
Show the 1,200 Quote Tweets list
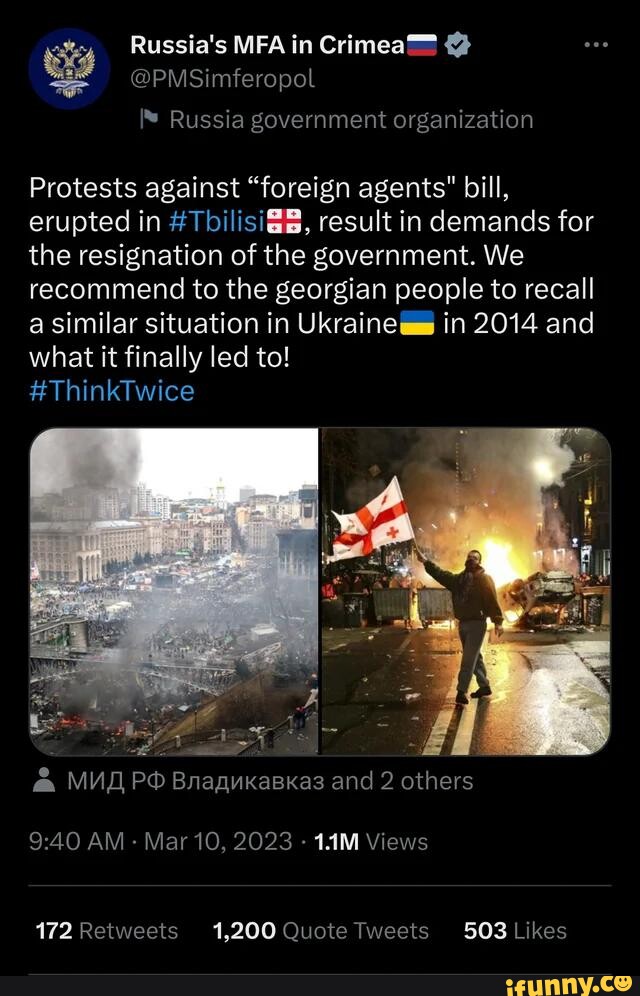[x=321, y=931]
